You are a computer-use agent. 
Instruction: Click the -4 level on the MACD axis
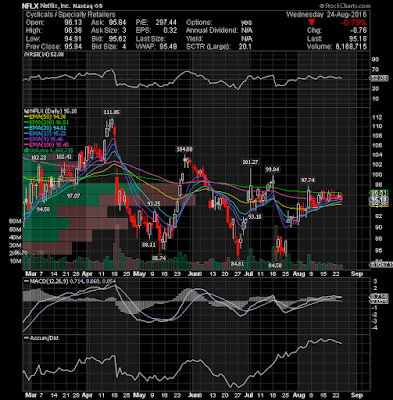coord(374,328)
